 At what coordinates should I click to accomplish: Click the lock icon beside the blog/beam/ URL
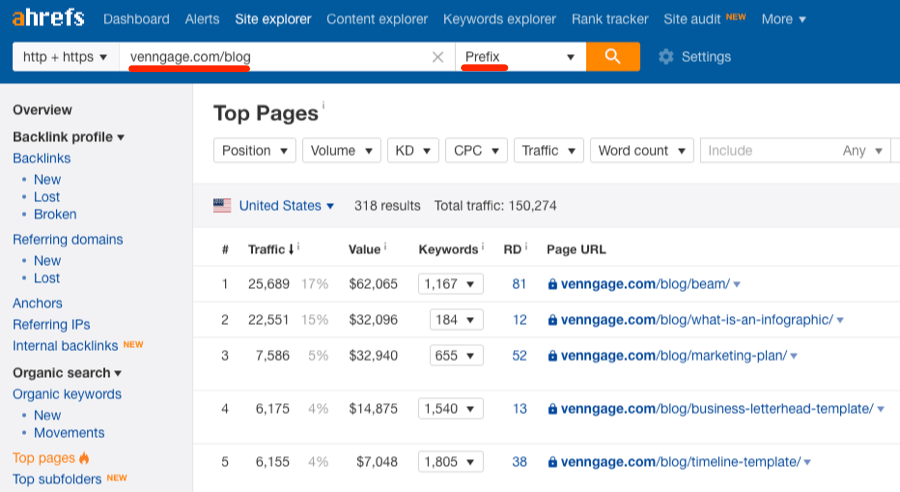coord(552,284)
